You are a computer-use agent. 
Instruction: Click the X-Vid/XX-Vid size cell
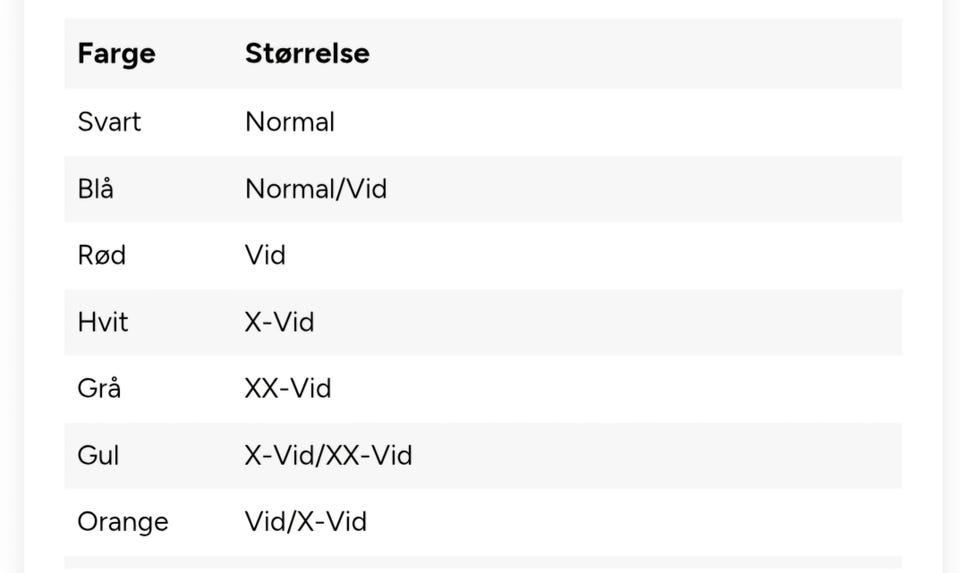328,455
